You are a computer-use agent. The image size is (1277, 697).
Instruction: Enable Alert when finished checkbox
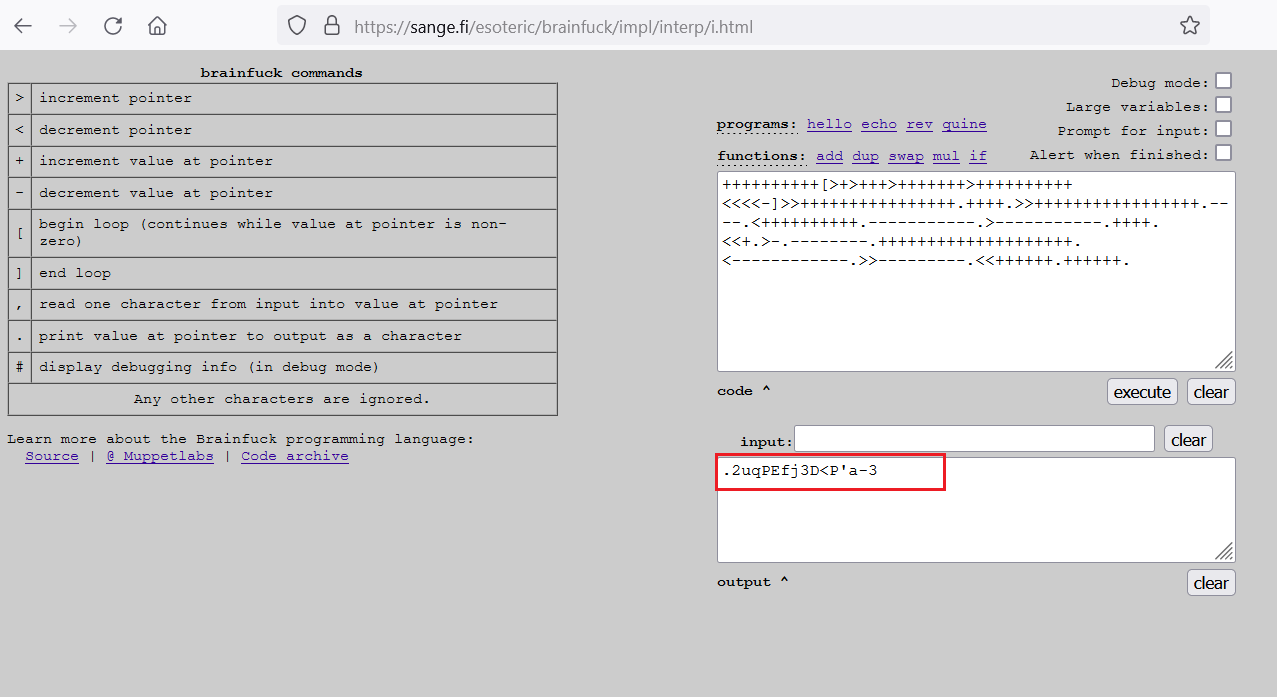tap(1223, 153)
